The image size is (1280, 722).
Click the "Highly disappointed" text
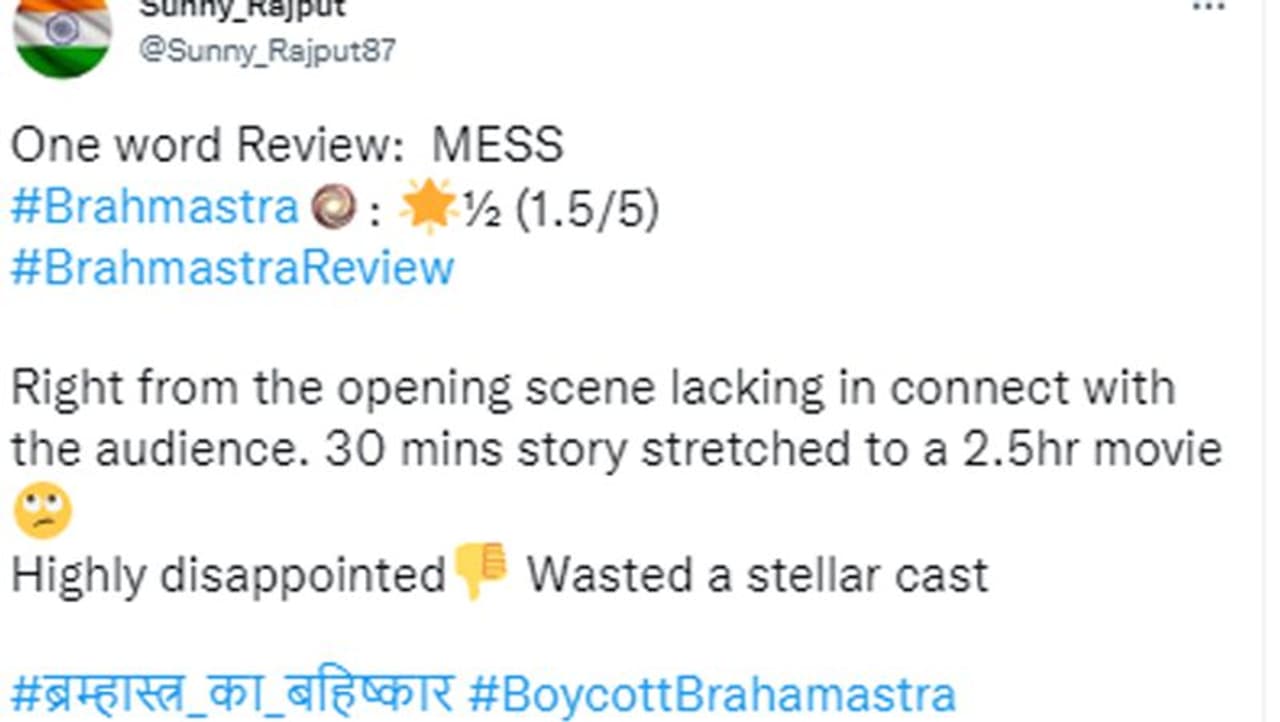pos(228,574)
